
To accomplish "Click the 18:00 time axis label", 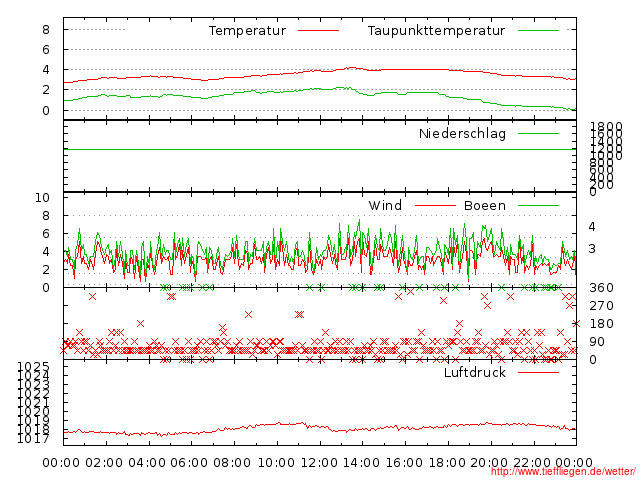I will point(447,462).
